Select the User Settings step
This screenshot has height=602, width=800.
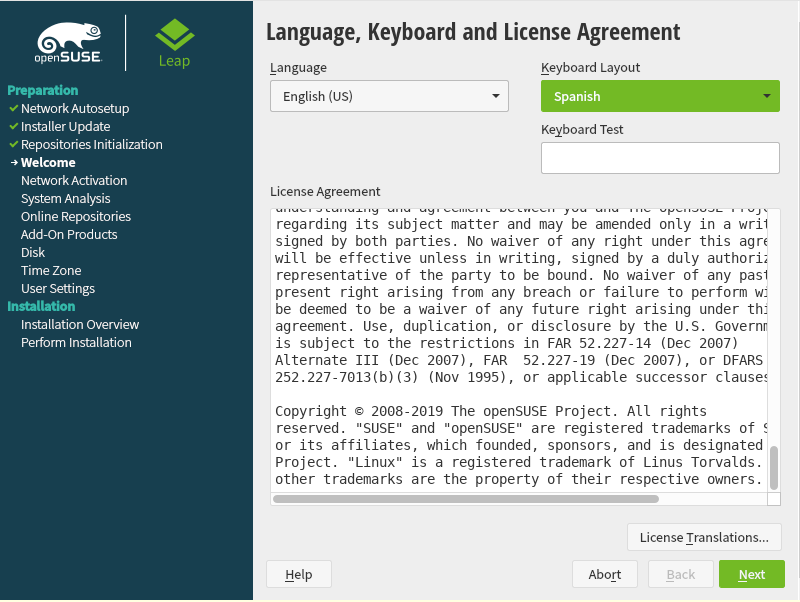(58, 288)
